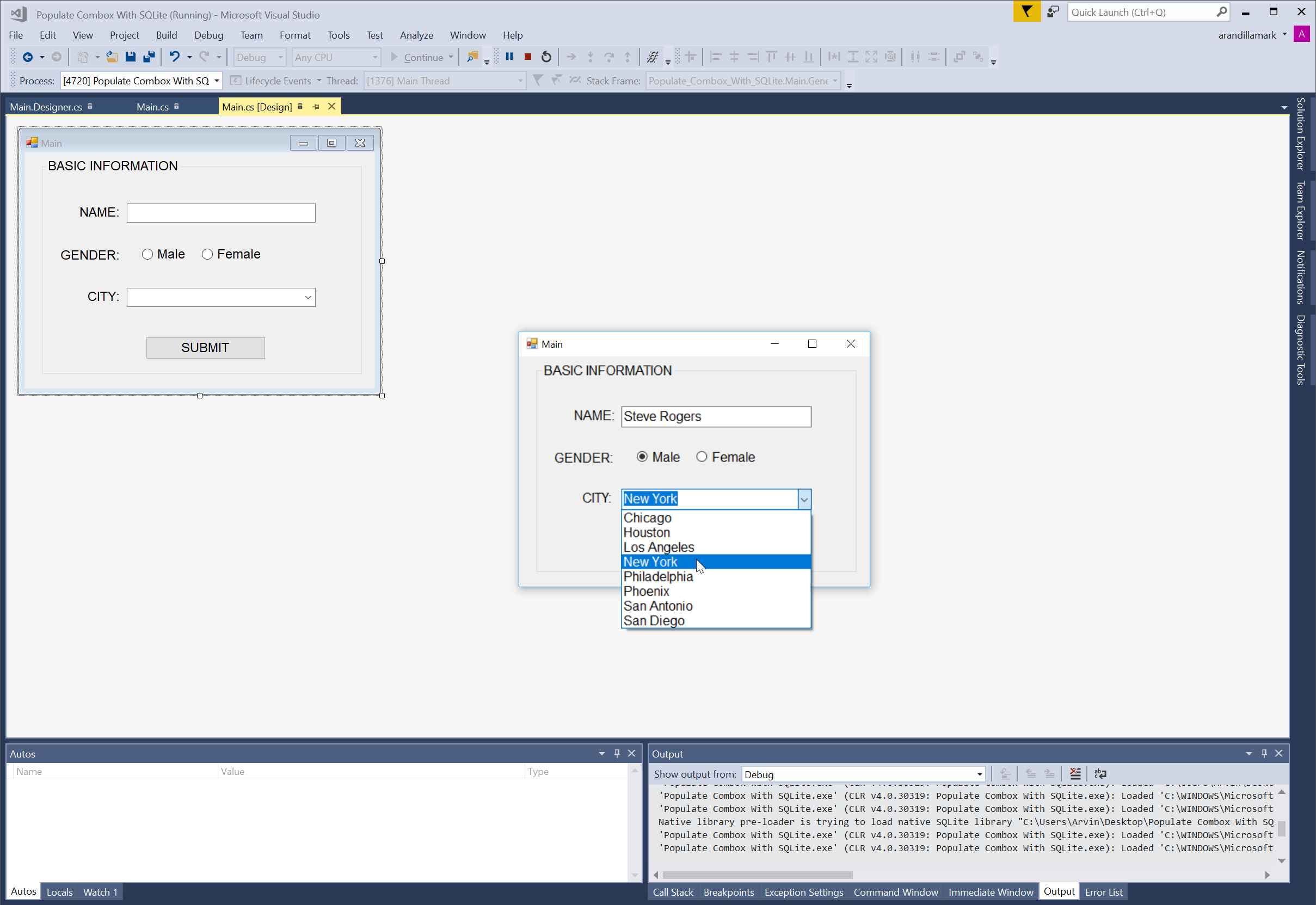This screenshot has height=905, width=1316.
Task: Switch to the Locals tab
Action: tap(59, 892)
